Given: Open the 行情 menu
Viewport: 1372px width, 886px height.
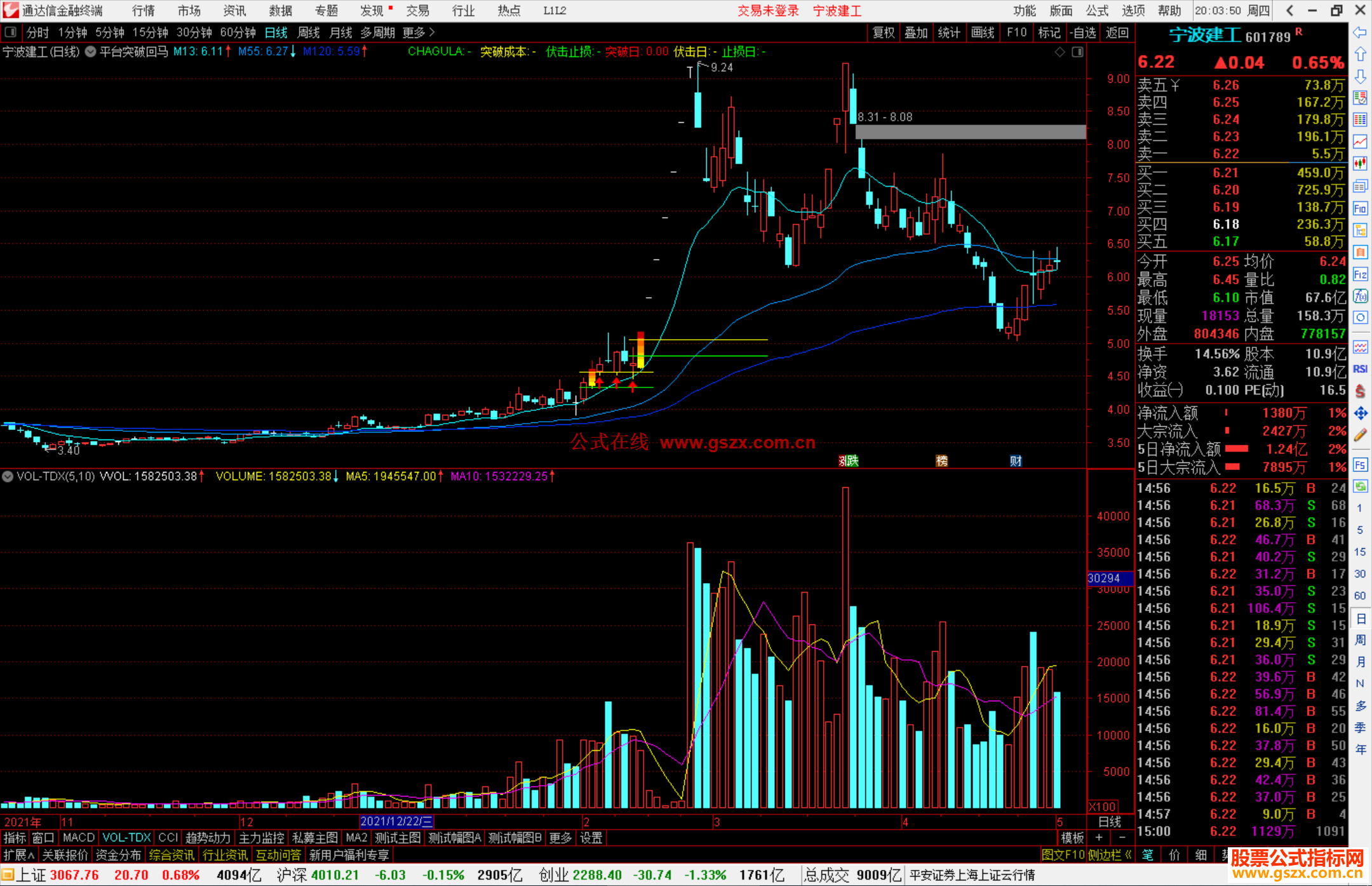Looking at the screenshot, I should tap(144, 10).
